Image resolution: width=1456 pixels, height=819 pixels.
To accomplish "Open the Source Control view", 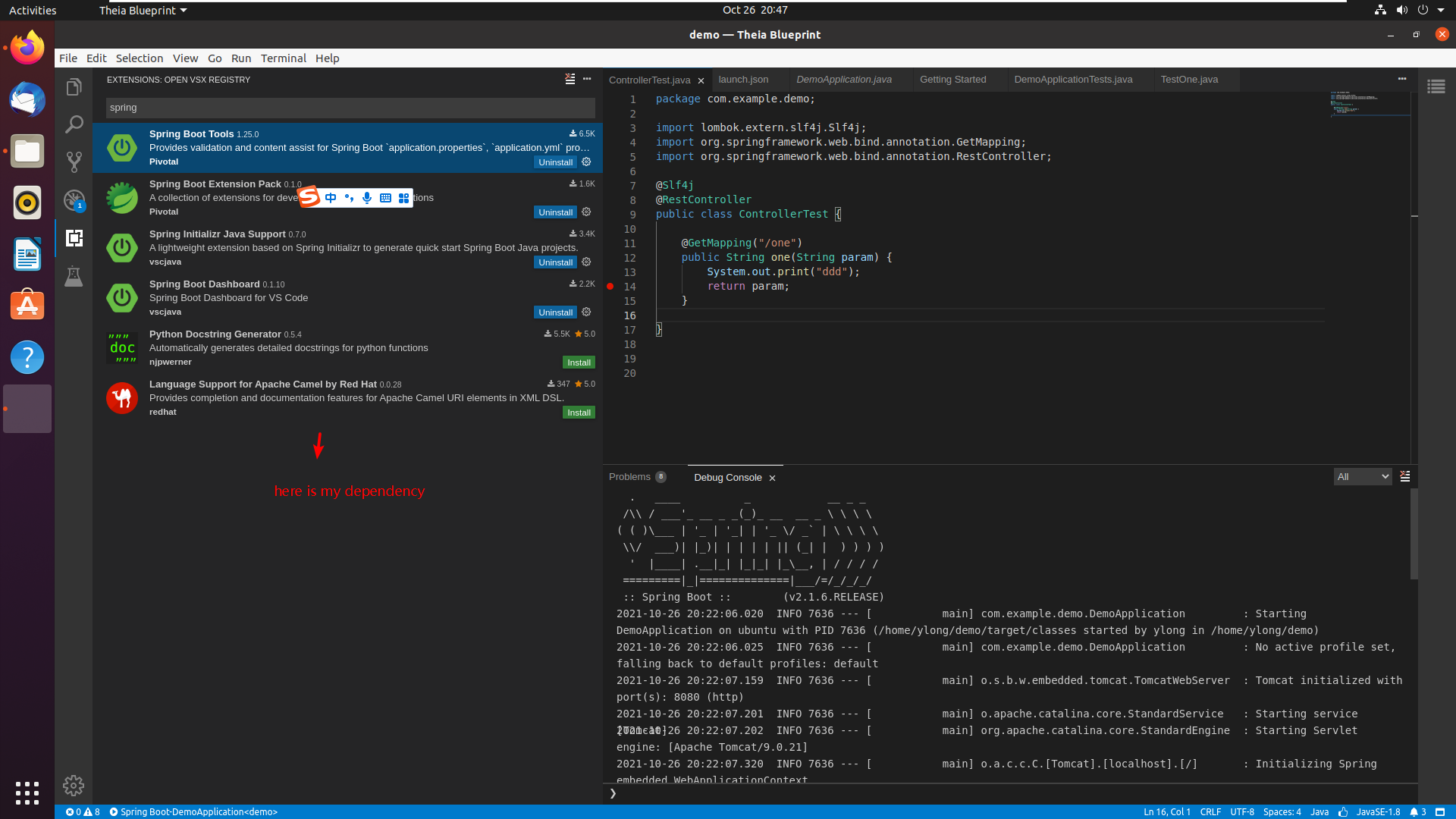I will pos(74,162).
